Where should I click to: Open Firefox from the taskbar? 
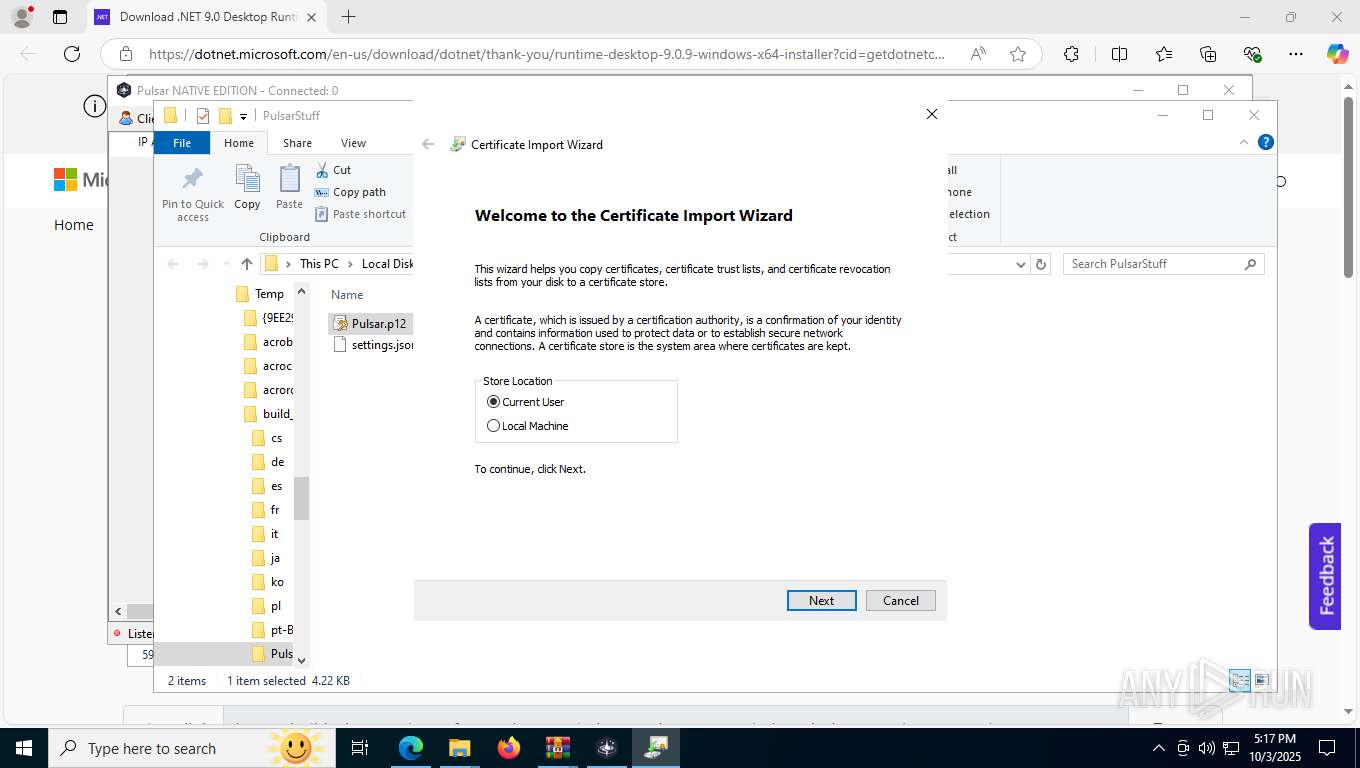(509, 748)
